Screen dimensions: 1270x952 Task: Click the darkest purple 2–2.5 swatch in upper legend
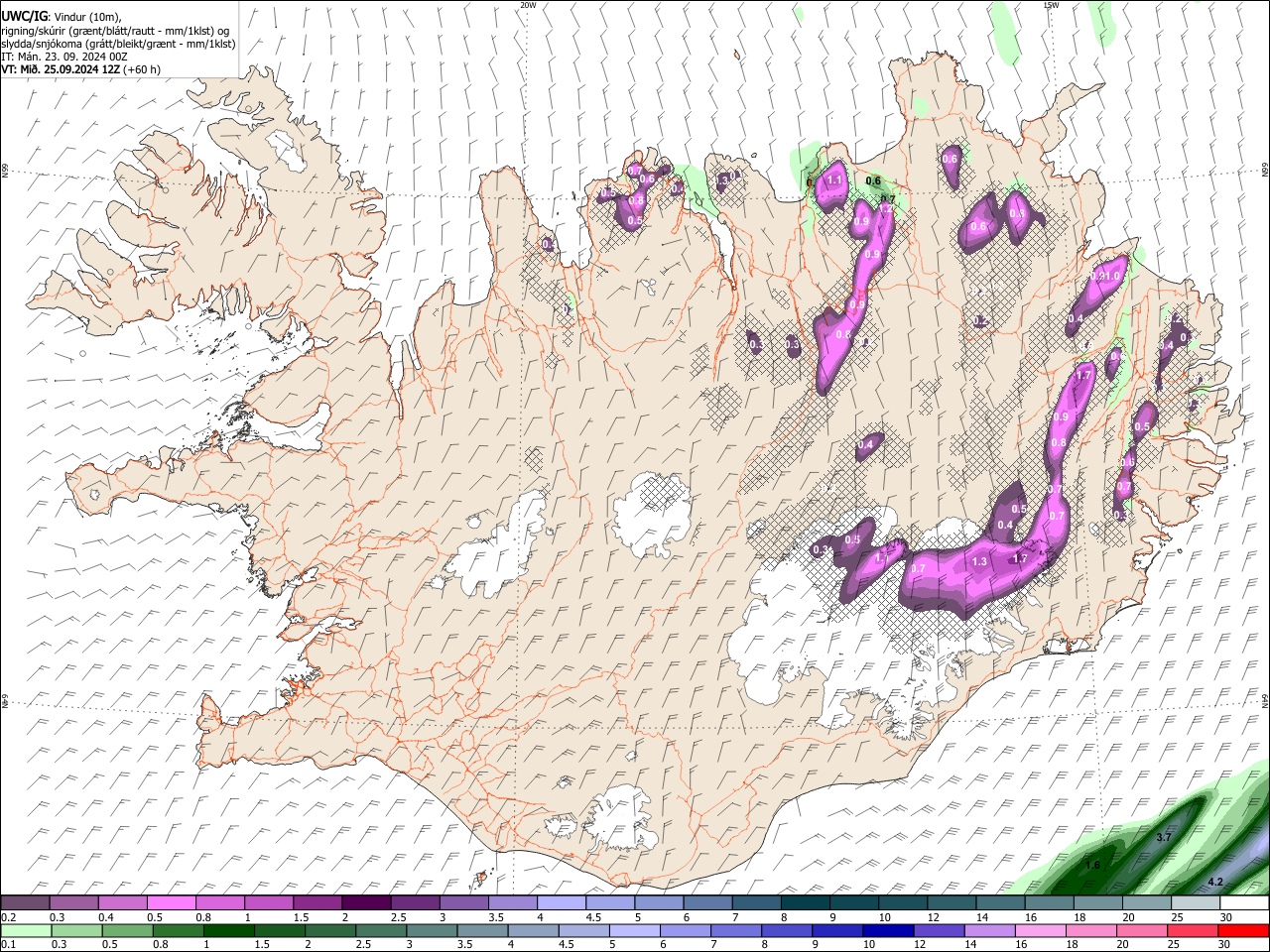[x=365, y=903]
